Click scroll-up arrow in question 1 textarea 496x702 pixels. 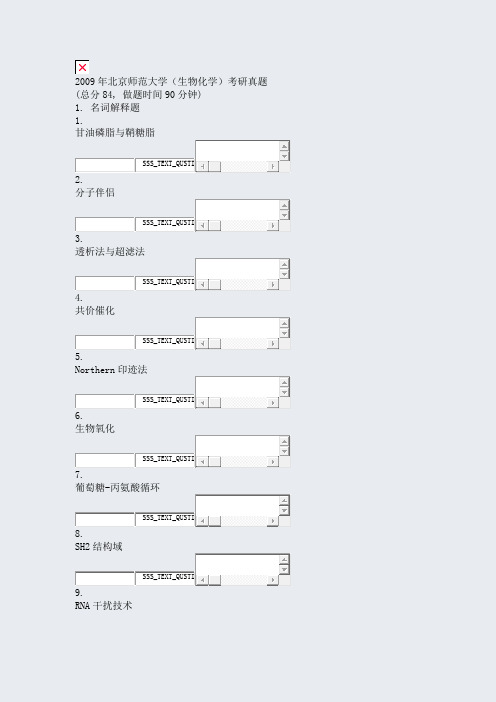click(284, 146)
